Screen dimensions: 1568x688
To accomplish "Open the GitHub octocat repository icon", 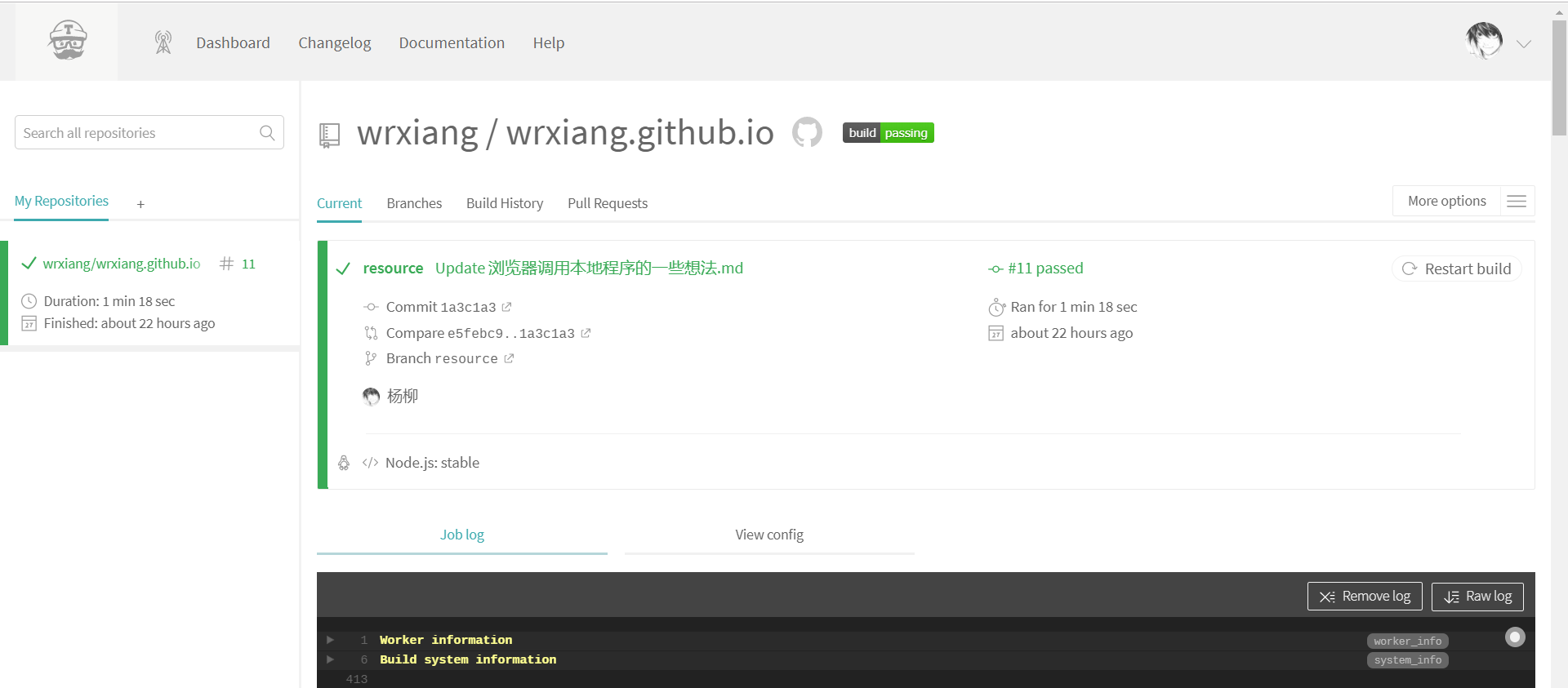I will (807, 132).
